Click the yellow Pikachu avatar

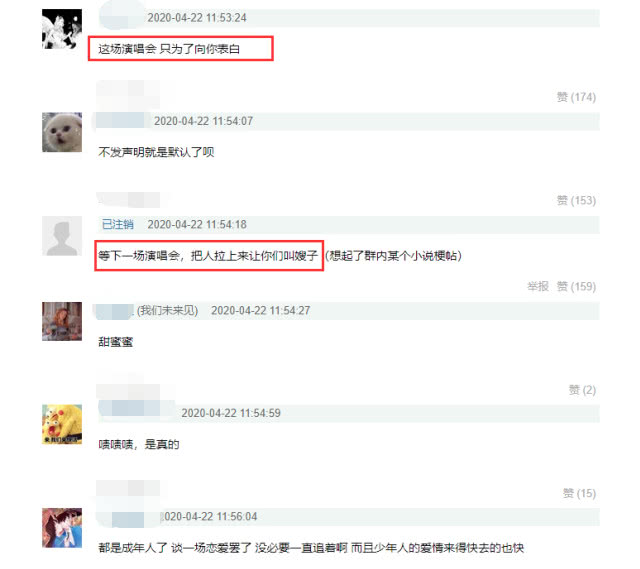(x=62, y=424)
